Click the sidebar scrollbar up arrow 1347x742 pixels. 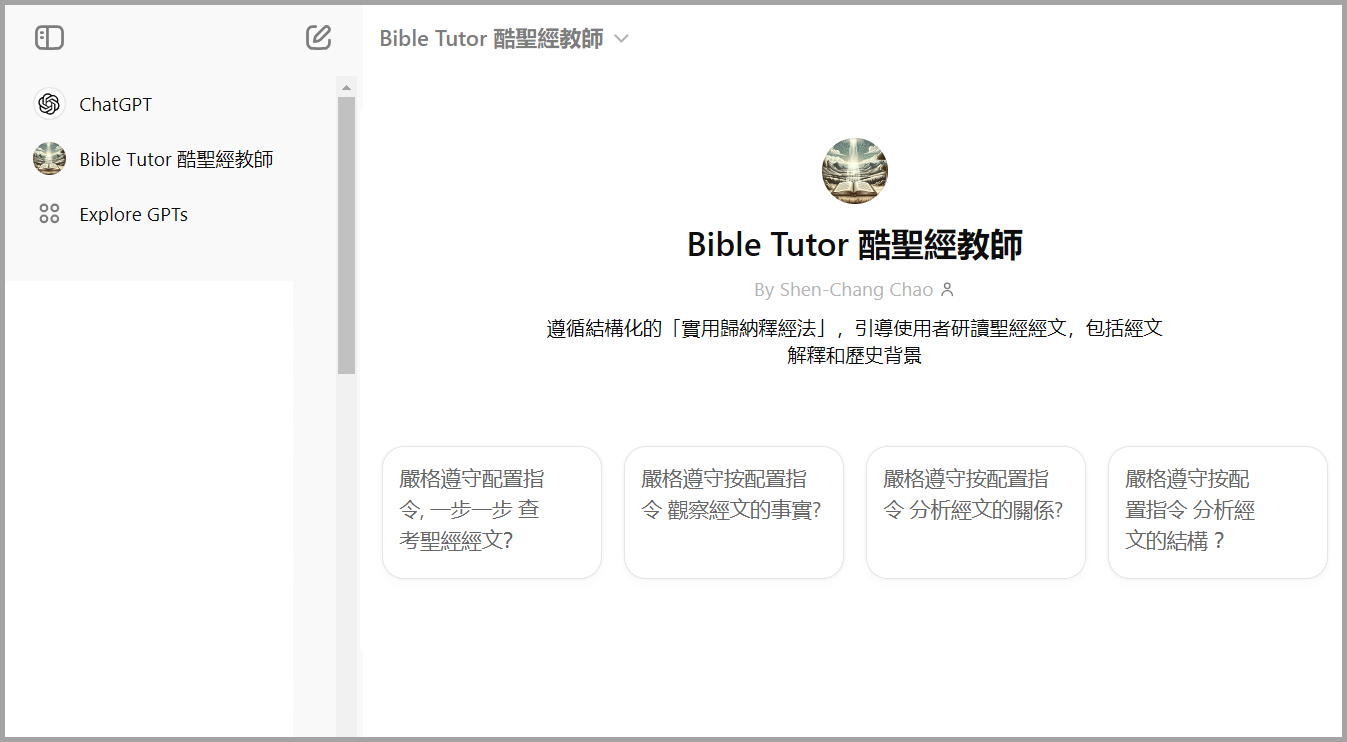[347, 86]
